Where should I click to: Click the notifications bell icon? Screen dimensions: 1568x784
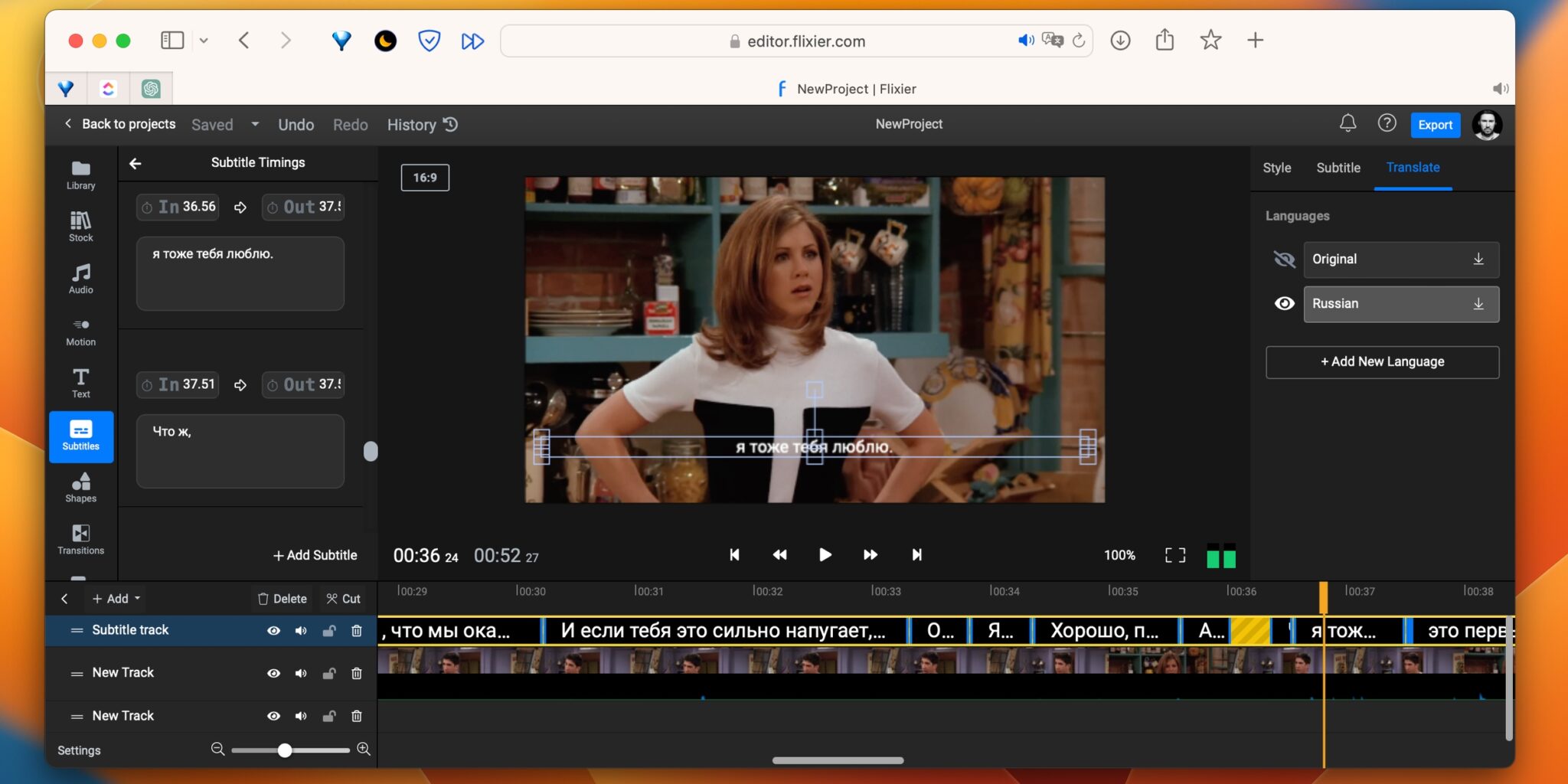[x=1347, y=123]
